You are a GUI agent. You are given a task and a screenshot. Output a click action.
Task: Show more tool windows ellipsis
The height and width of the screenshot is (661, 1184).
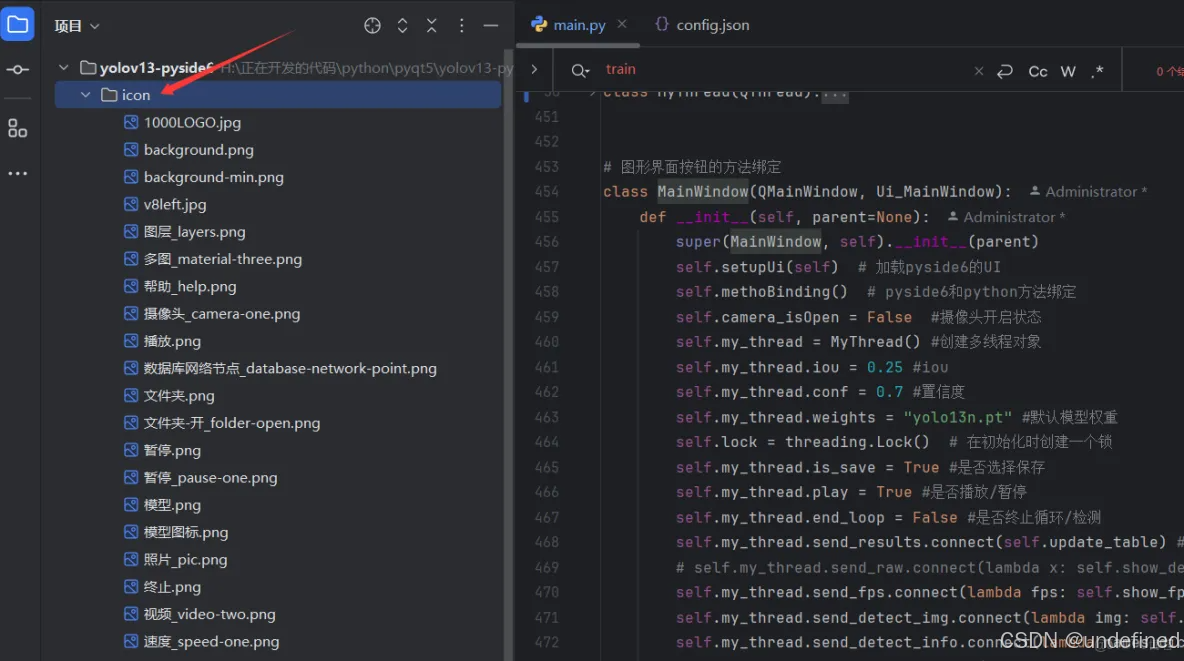tap(17, 174)
